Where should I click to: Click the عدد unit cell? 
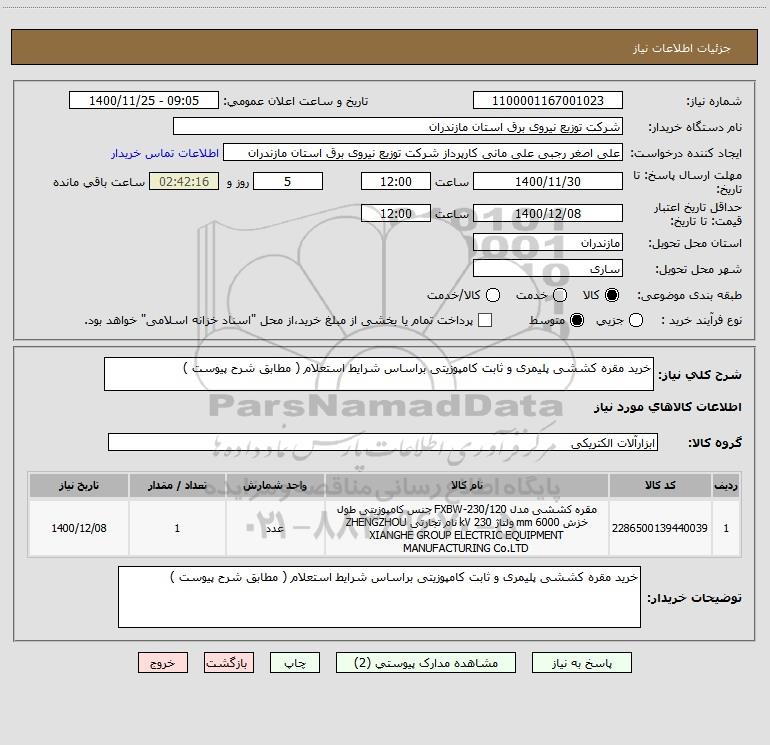[x=275, y=528]
